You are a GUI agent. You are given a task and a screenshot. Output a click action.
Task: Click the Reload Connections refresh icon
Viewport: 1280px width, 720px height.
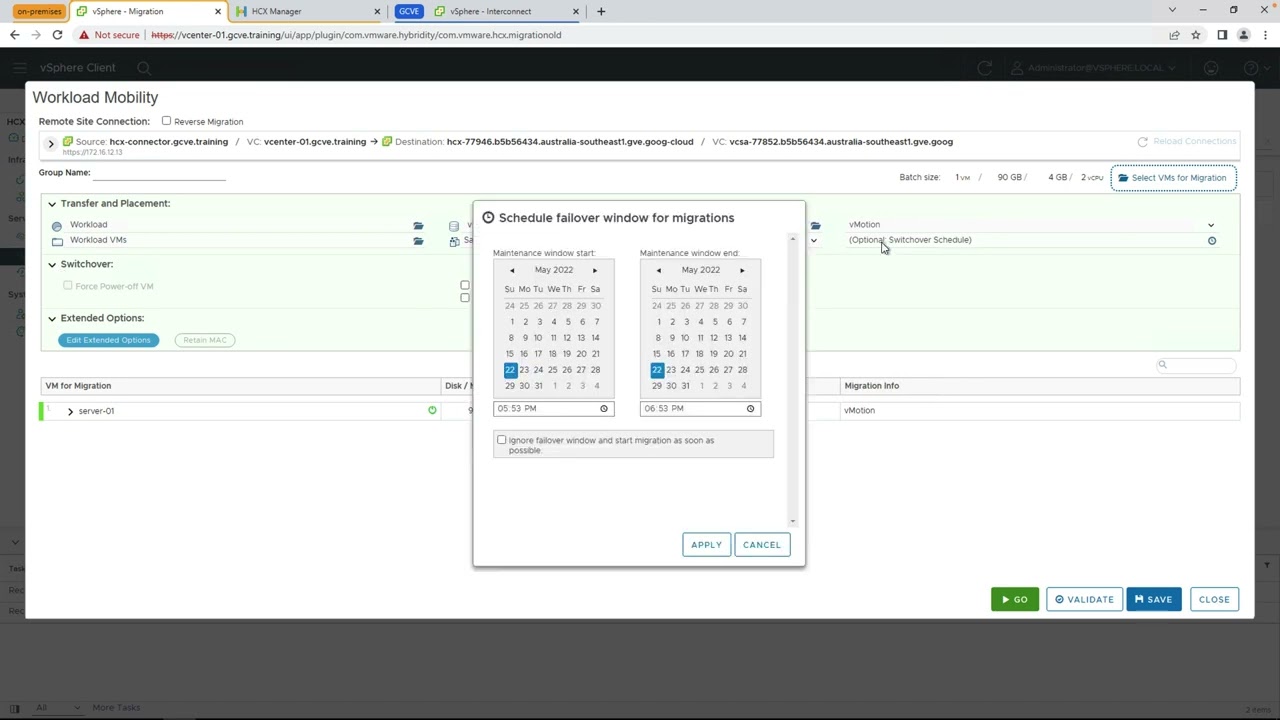coord(1143,141)
